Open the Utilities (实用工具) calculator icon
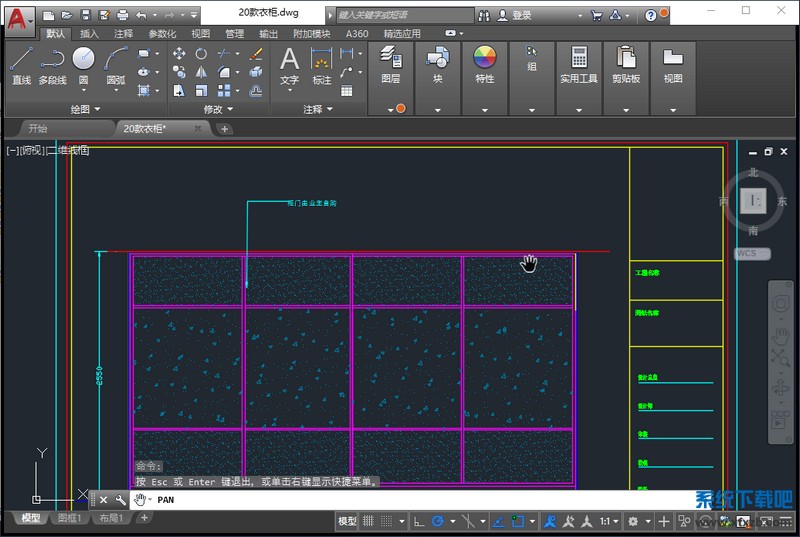The width and height of the screenshot is (800, 537). point(578,58)
